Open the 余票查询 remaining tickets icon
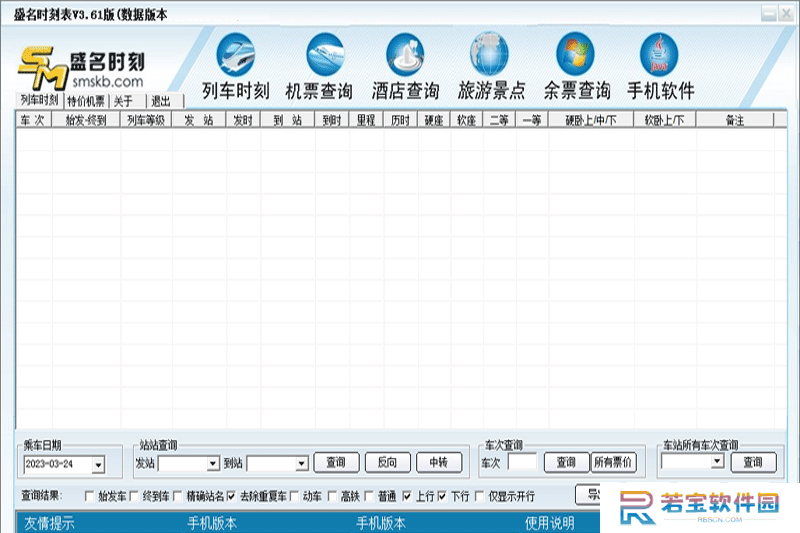This screenshot has width=800, height=533. 576,55
